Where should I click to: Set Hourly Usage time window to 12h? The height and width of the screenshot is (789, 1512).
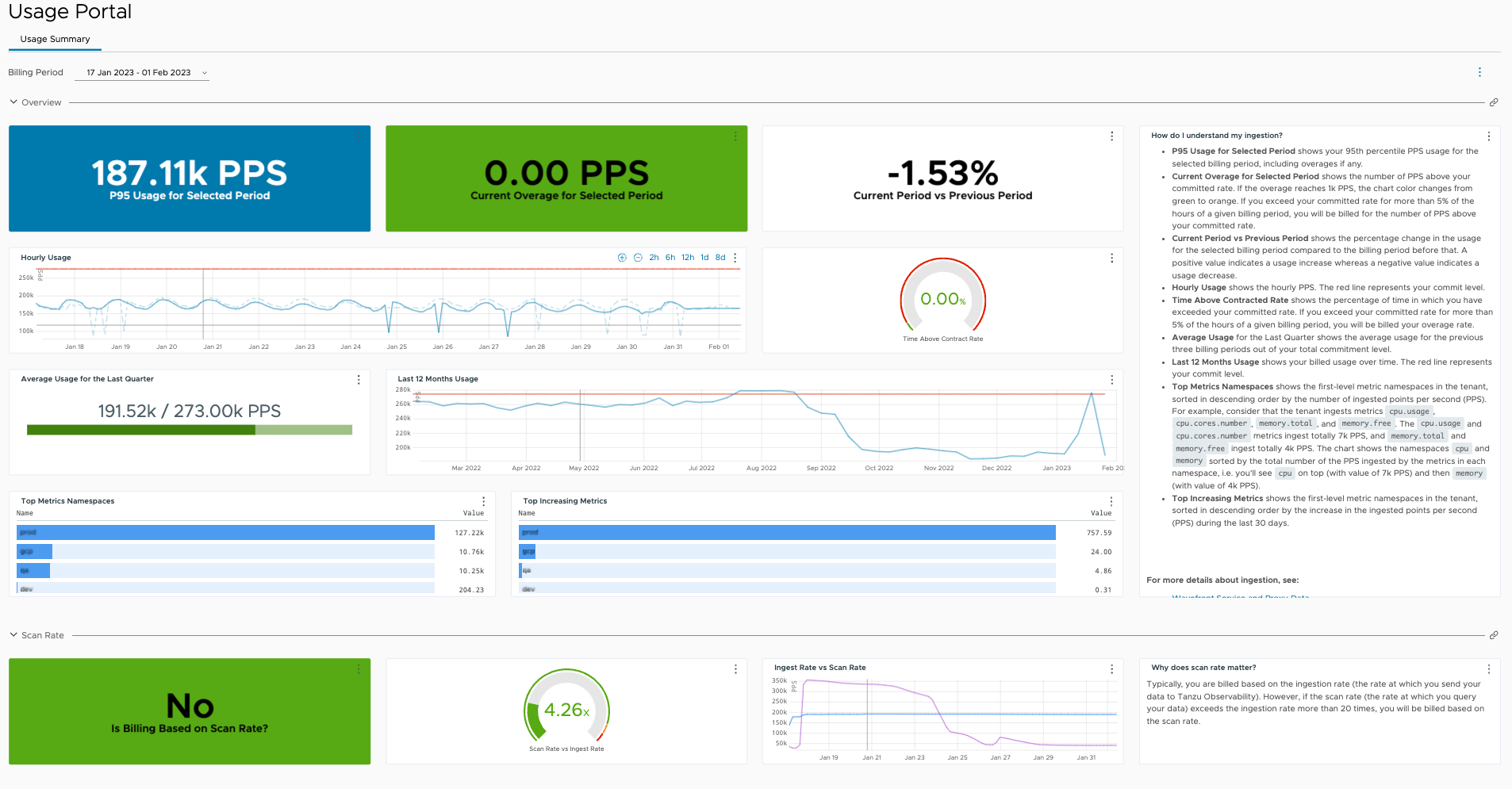tap(688, 258)
